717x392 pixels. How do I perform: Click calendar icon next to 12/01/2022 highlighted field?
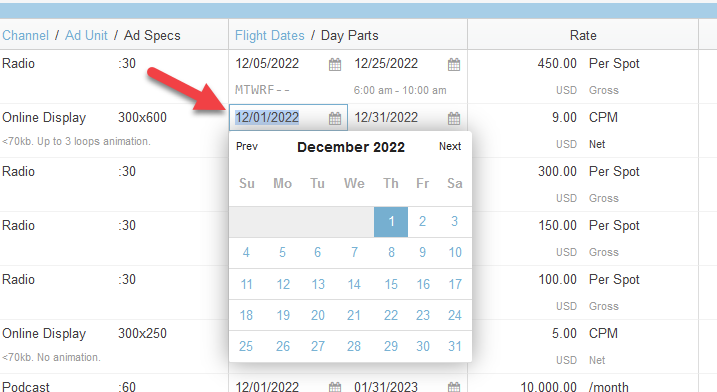tap(335, 118)
